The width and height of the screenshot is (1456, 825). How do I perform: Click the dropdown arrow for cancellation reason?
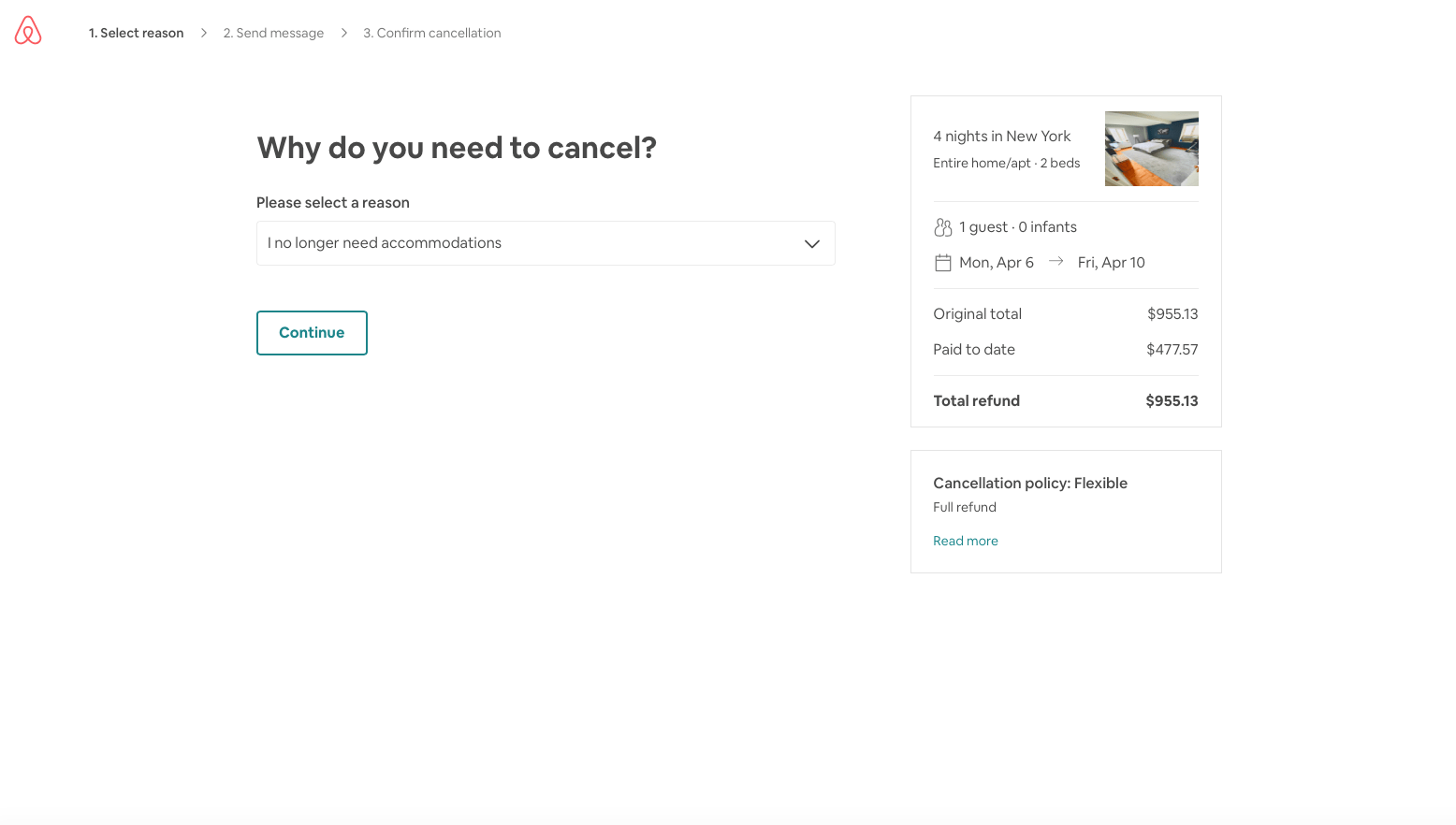click(811, 244)
